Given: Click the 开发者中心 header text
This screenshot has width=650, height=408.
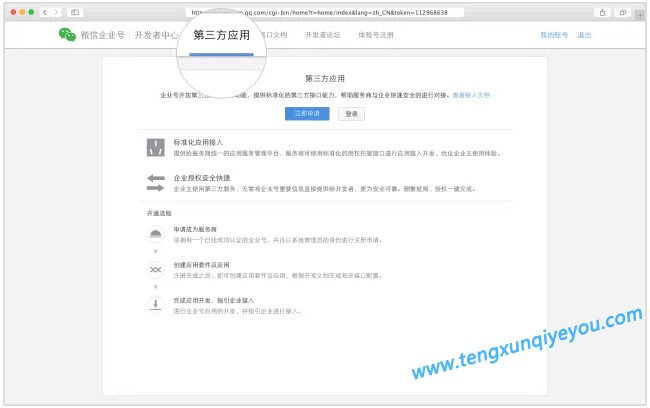Looking at the screenshot, I should coord(156,35).
